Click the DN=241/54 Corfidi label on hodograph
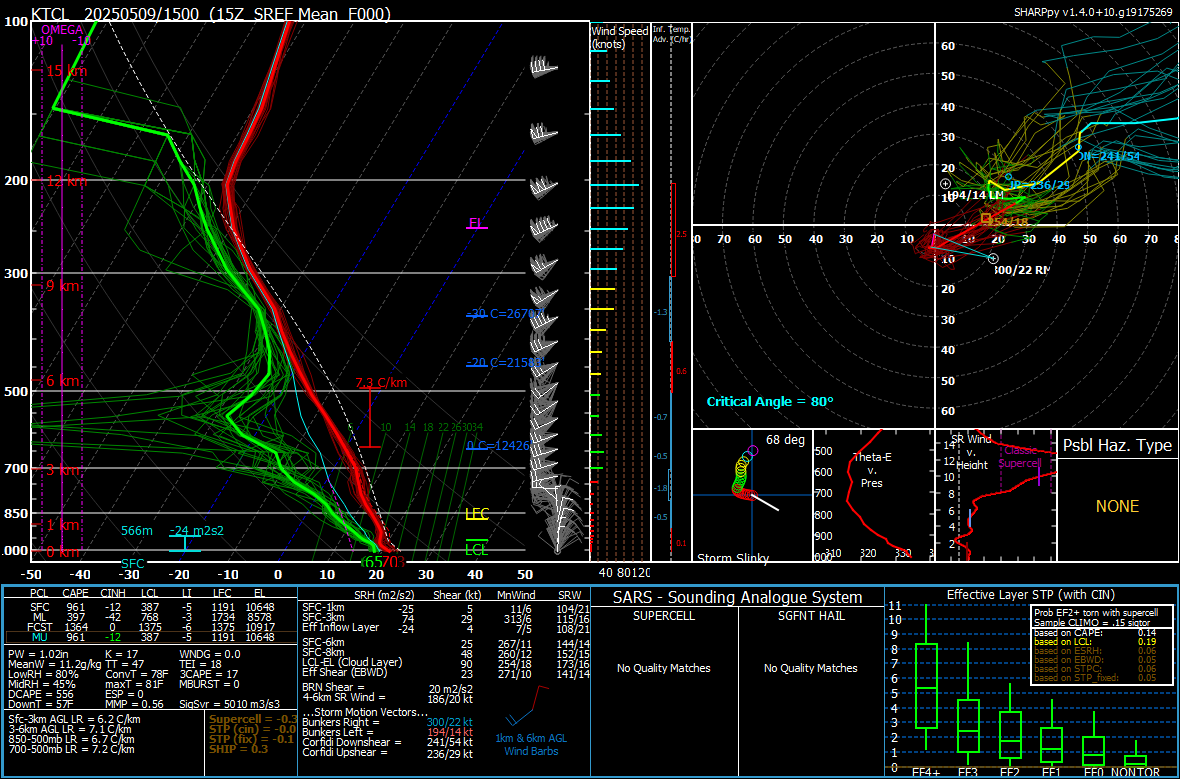 pos(1109,157)
